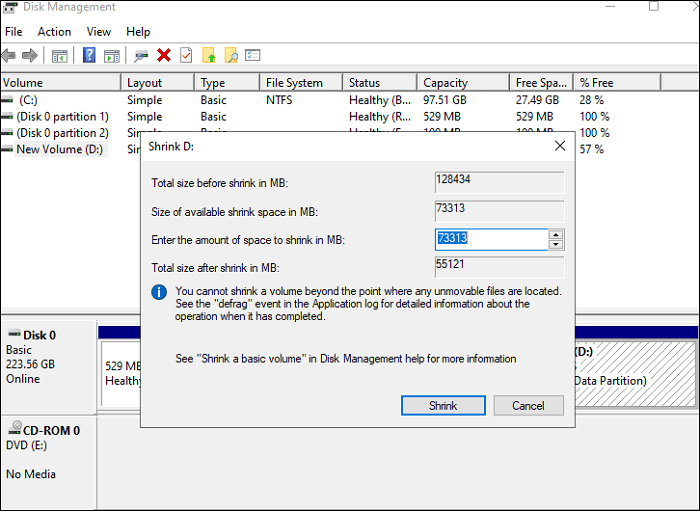The height and width of the screenshot is (511, 700).
Task: Click the red X Delete toolbar icon
Action: [164, 56]
